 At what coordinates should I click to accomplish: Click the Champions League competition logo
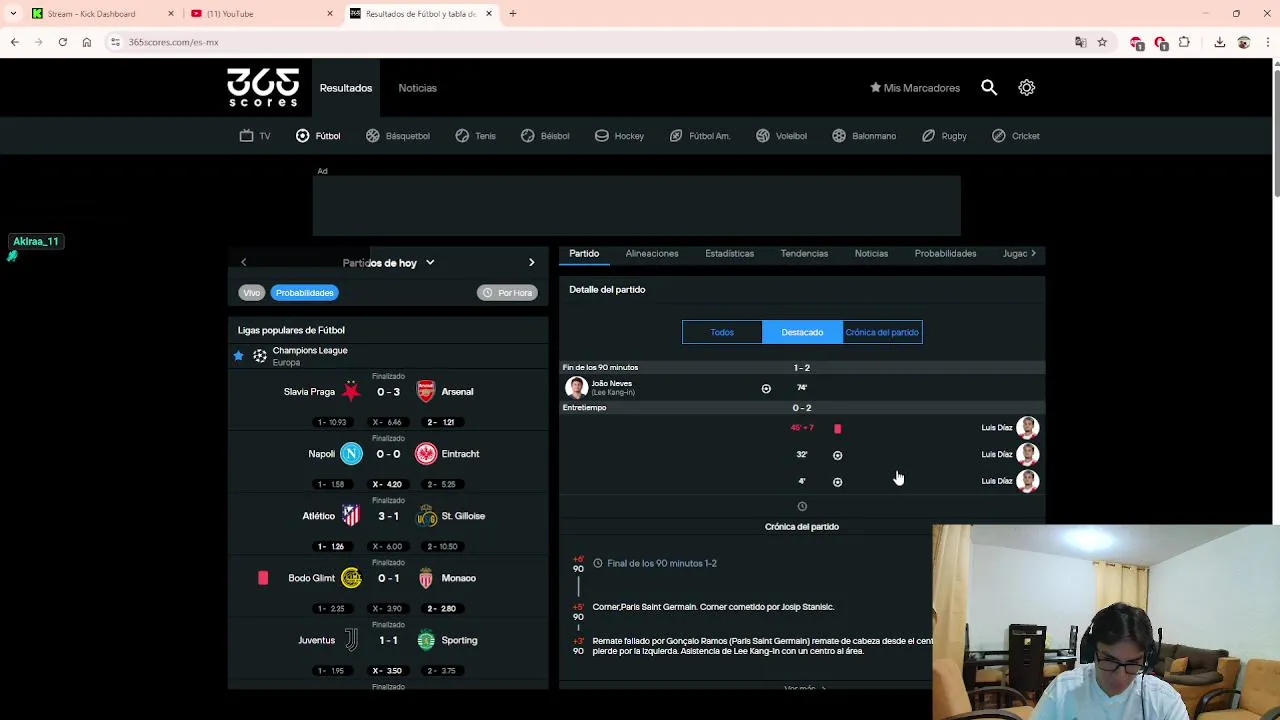point(260,356)
